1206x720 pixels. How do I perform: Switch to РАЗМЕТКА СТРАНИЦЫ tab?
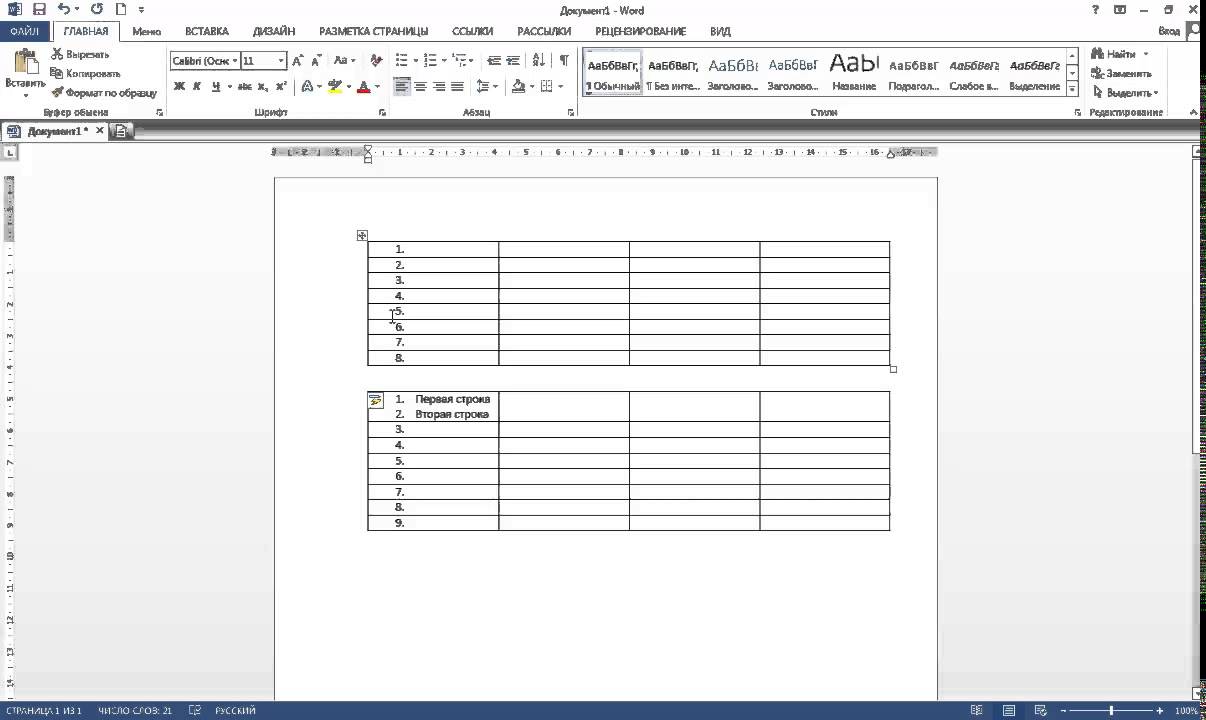(x=373, y=31)
